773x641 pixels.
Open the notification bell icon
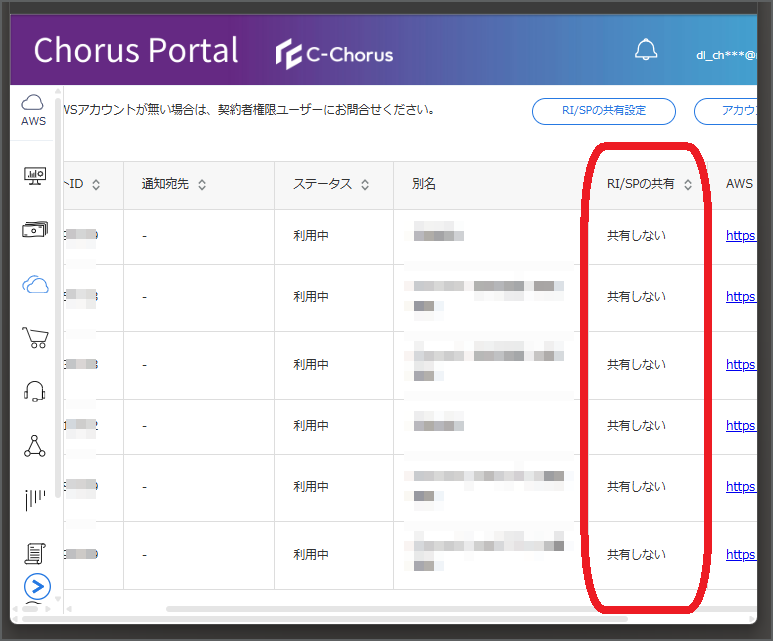(x=646, y=50)
